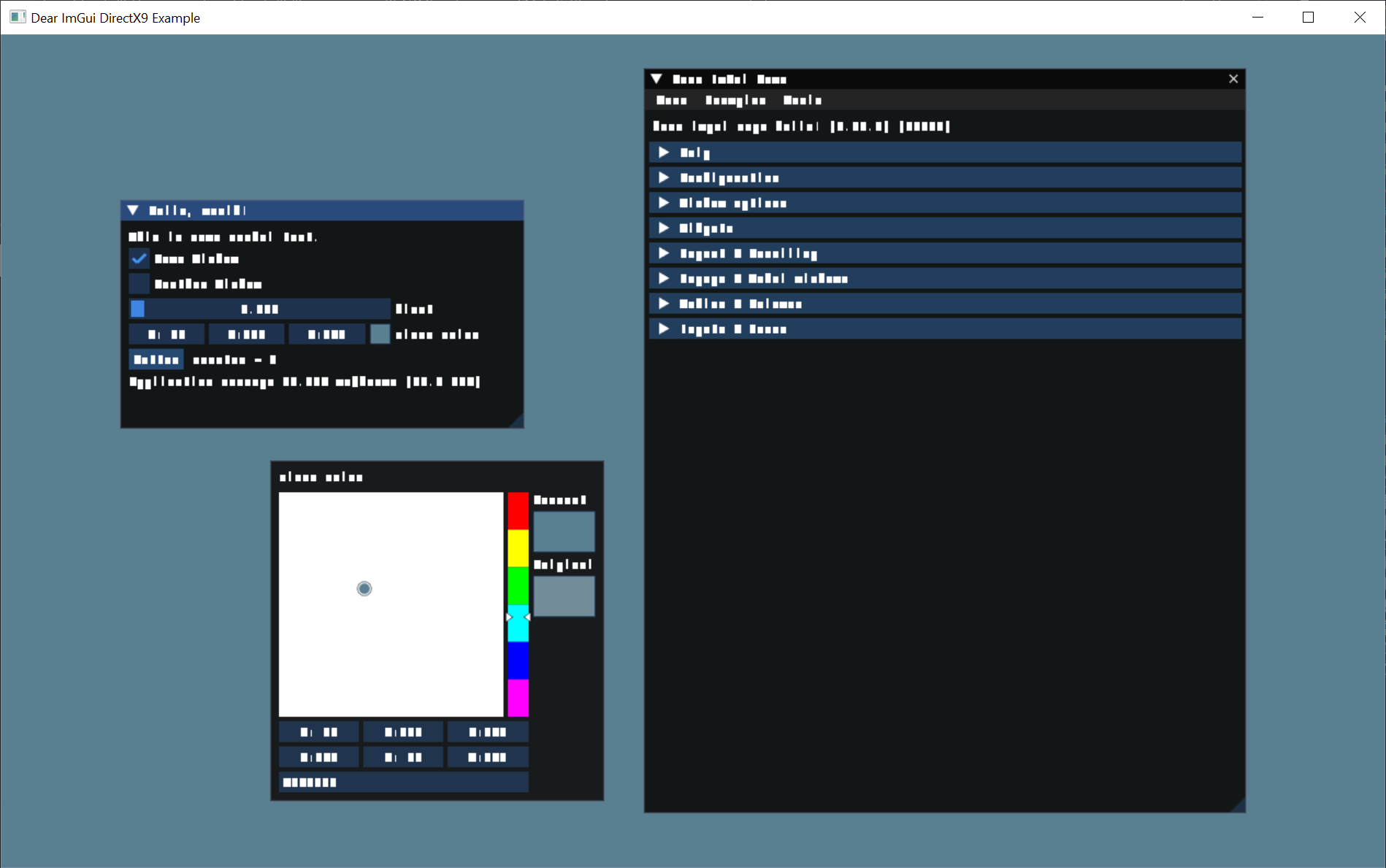Click the last field of picker's upper value row
The width and height of the screenshot is (1386, 868).
click(488, 731)
